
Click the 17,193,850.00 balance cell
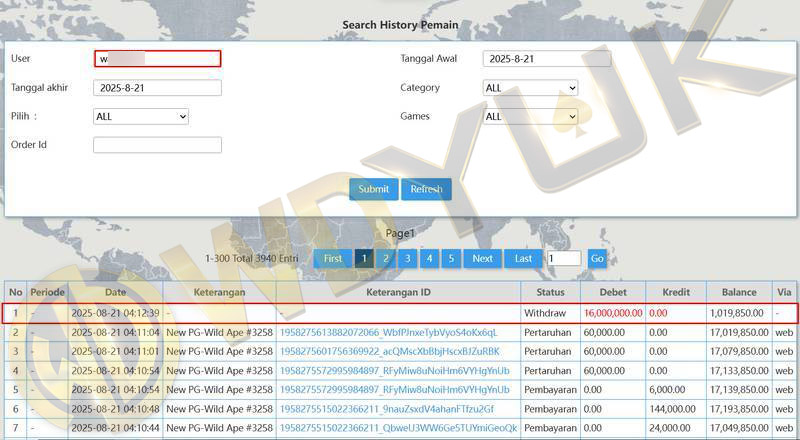click(739, 409)
